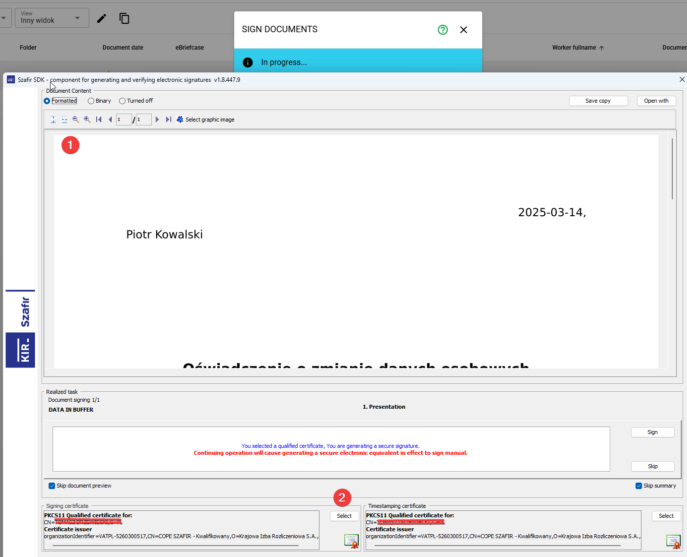Screen dimensions: 687x557
Task: Click DATA IN BUFFER label
Action: click(x=71, y=410)
